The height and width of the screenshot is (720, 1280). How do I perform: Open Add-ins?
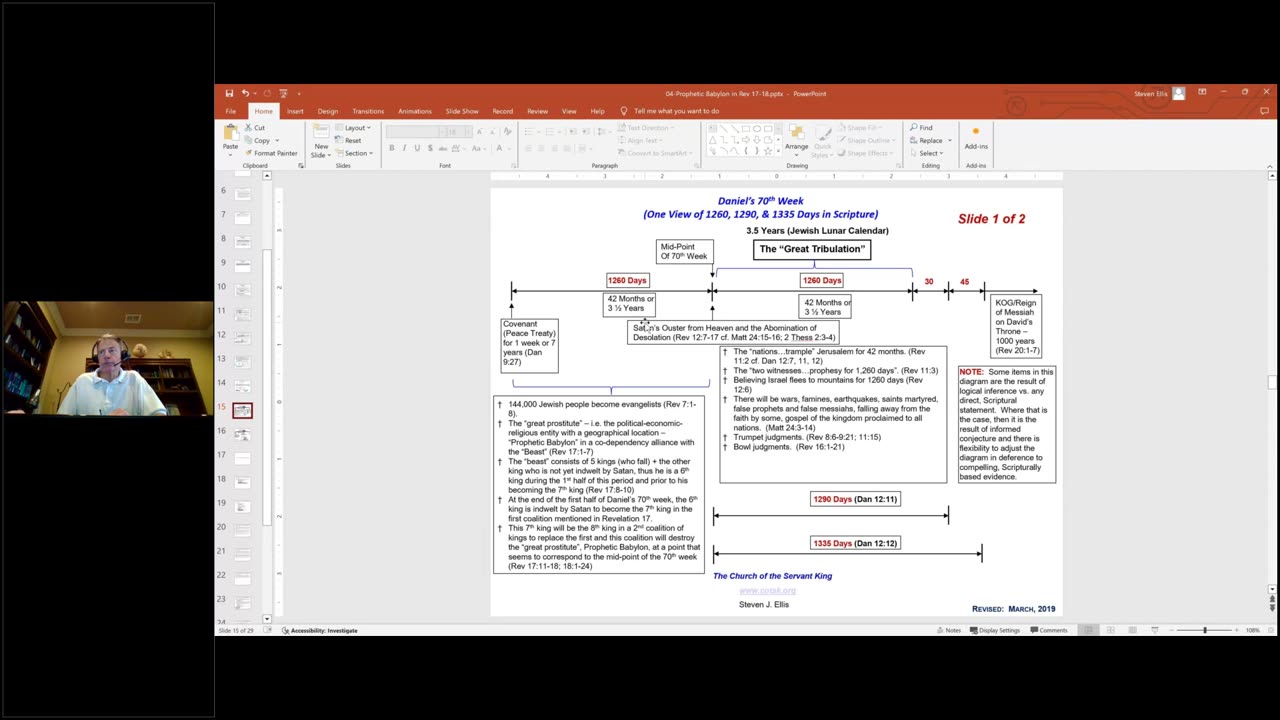(976, 138)
